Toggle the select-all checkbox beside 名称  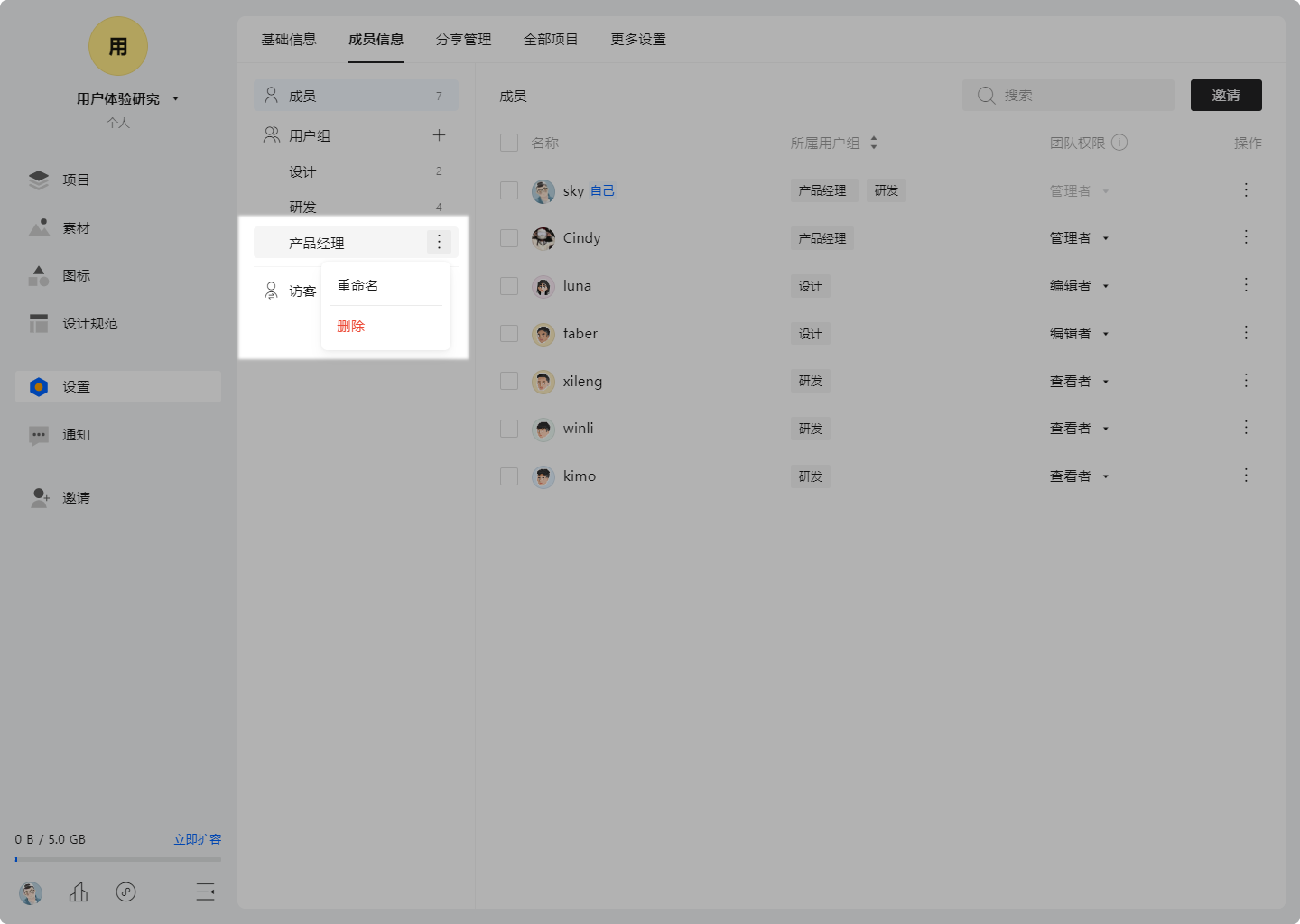pos(509,143)
